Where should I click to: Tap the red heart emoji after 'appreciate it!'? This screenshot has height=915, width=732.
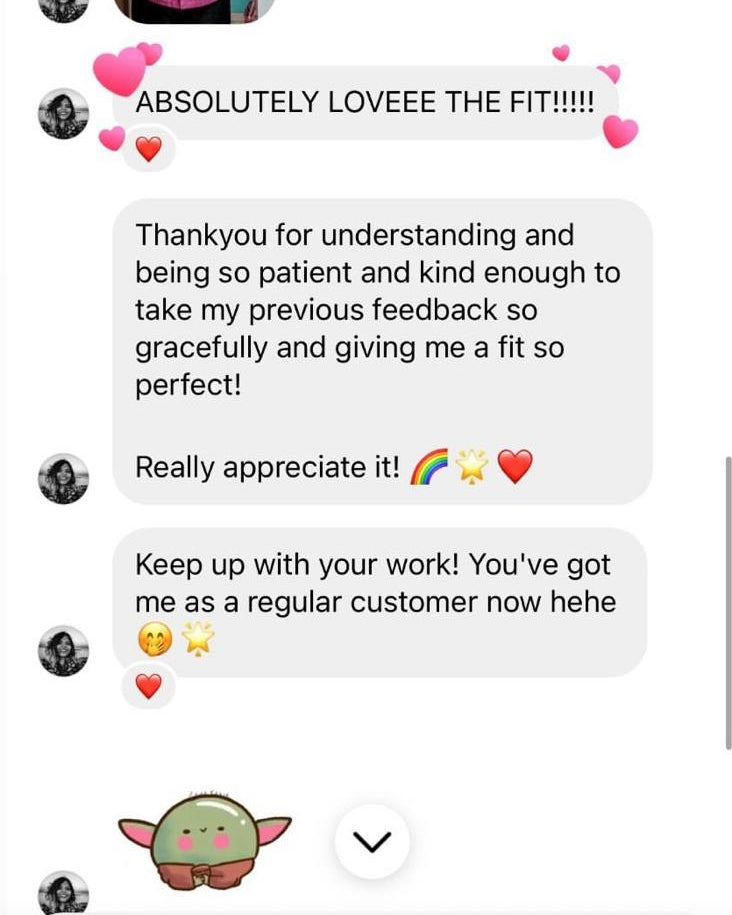[x=515, y=467]
